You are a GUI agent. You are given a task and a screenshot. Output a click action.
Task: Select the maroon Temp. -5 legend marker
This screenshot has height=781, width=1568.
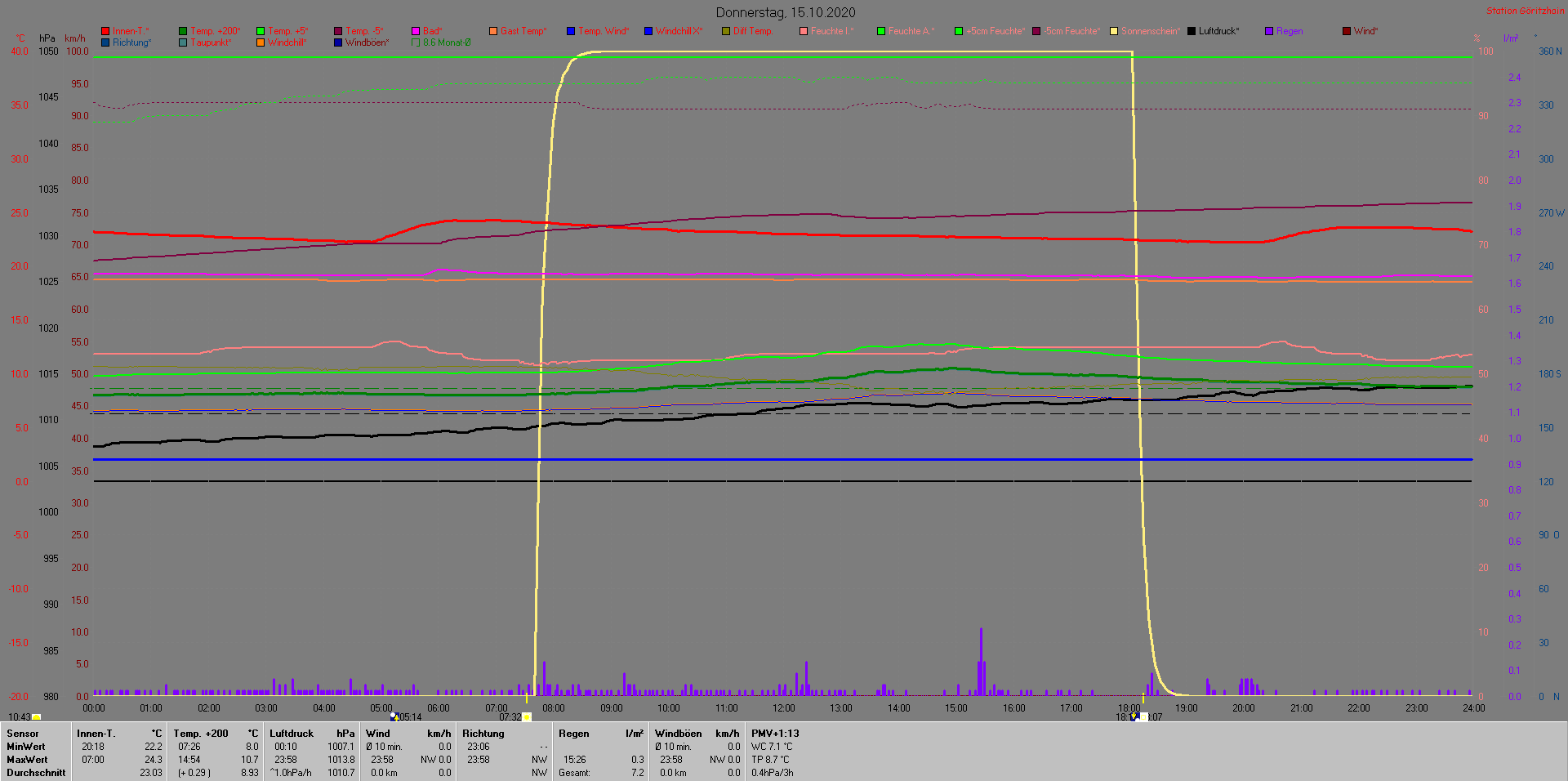click(x=338, y=31)
